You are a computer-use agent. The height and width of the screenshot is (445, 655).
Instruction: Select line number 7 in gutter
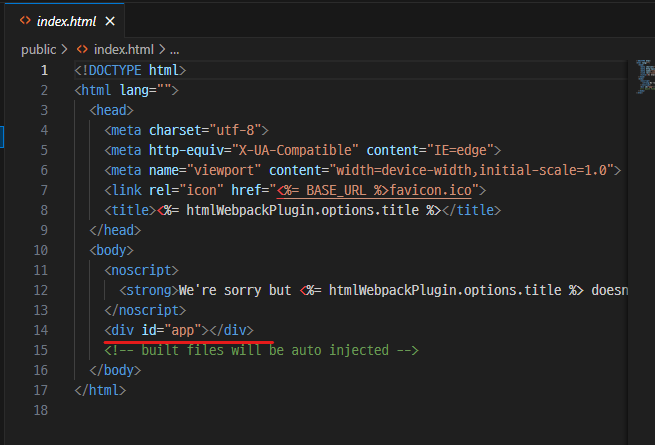44,190
